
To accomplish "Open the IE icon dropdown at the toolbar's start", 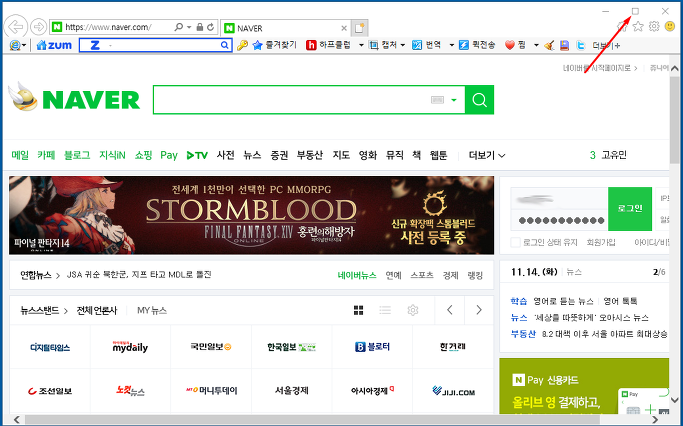I will coord(24,45).
